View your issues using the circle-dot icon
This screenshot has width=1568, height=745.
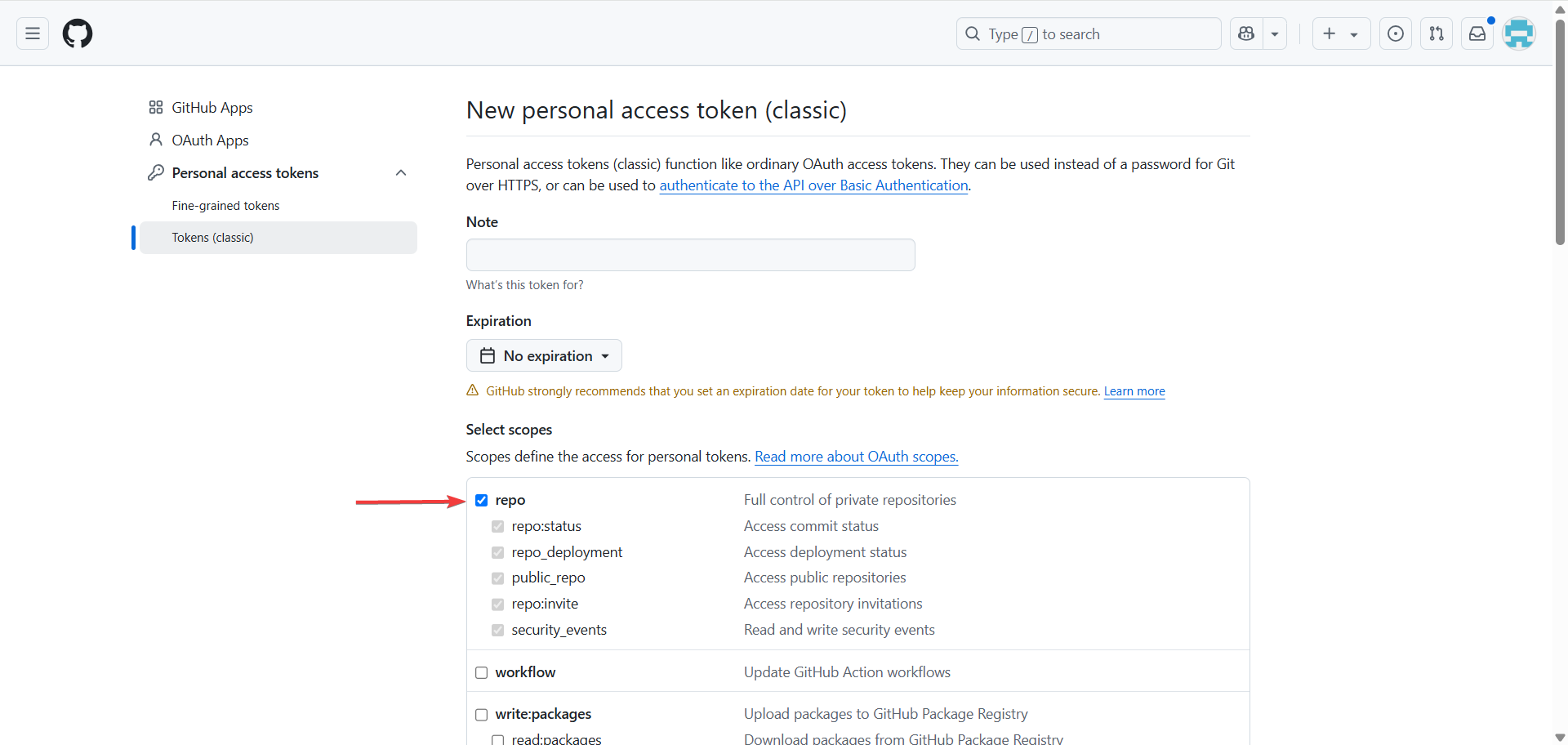1396,33
